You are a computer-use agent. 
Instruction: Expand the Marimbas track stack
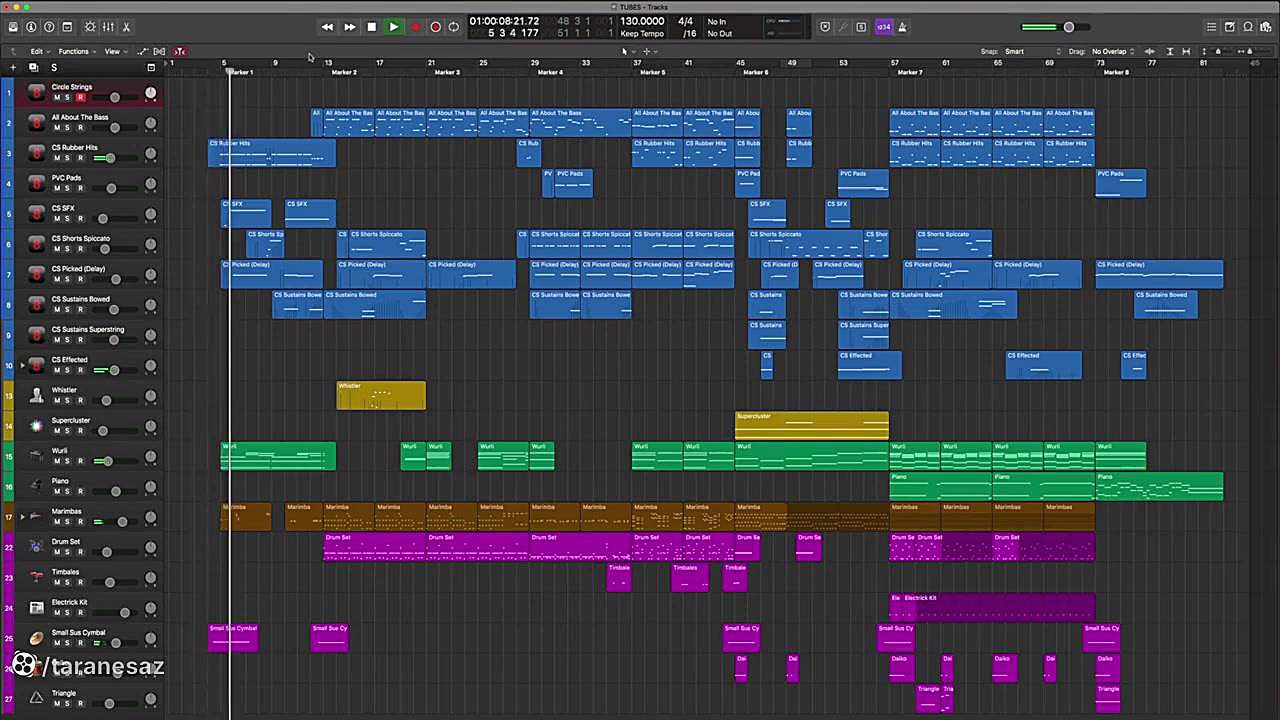(22, 517)
